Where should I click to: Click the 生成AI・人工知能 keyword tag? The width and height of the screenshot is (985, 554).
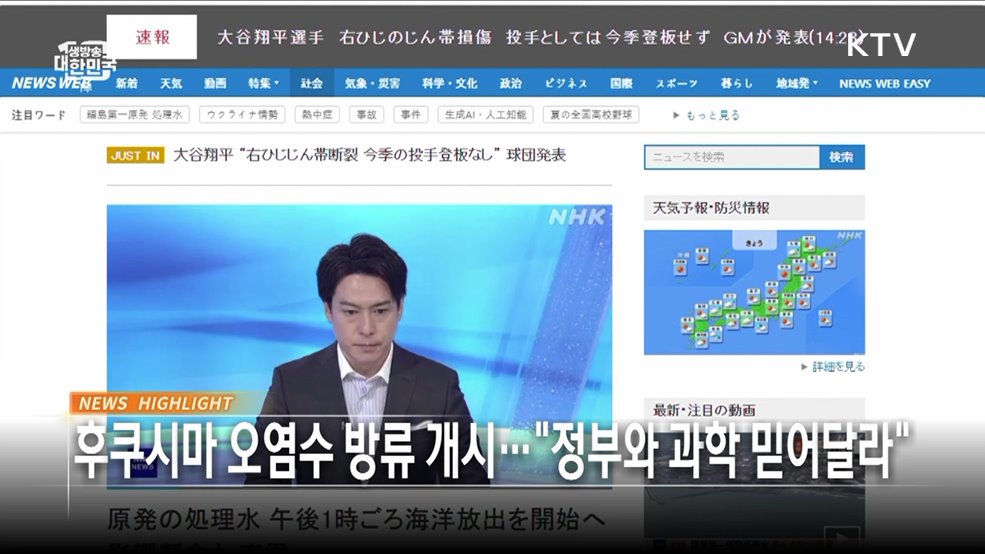[485, 115]
